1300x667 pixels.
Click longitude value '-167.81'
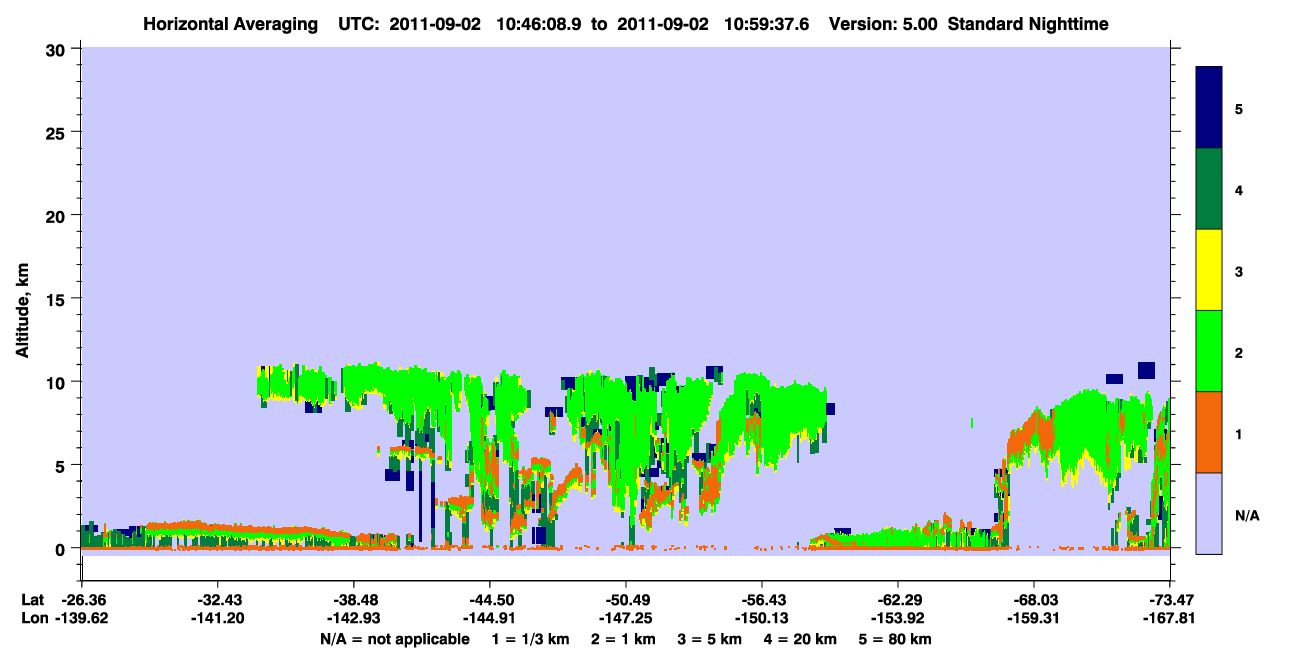(x=1169, y=618)
